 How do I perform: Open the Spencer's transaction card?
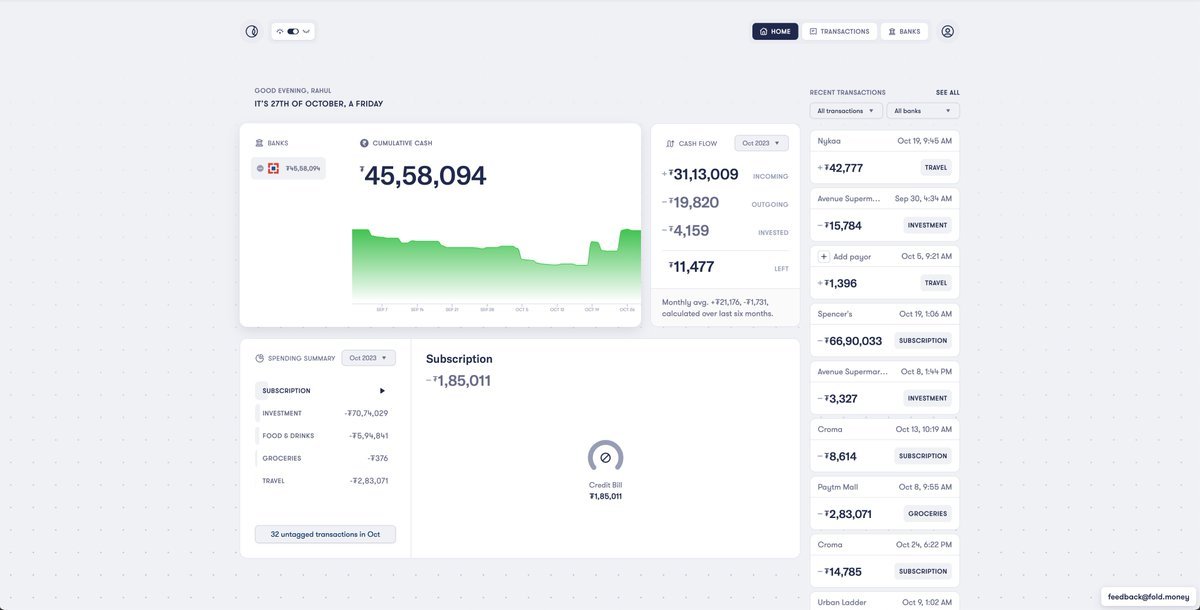click(x=885, y=329)
